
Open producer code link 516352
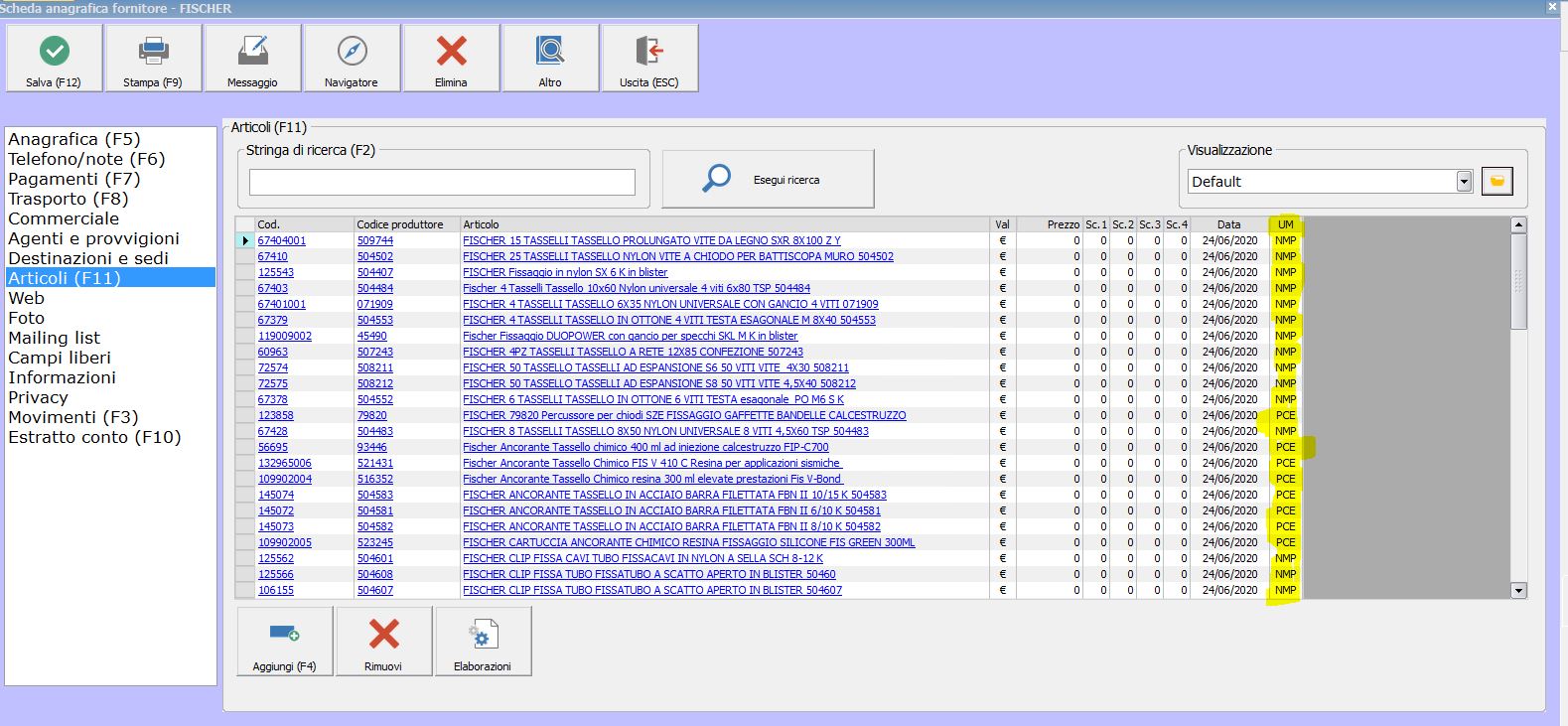(x=375, y=479)
